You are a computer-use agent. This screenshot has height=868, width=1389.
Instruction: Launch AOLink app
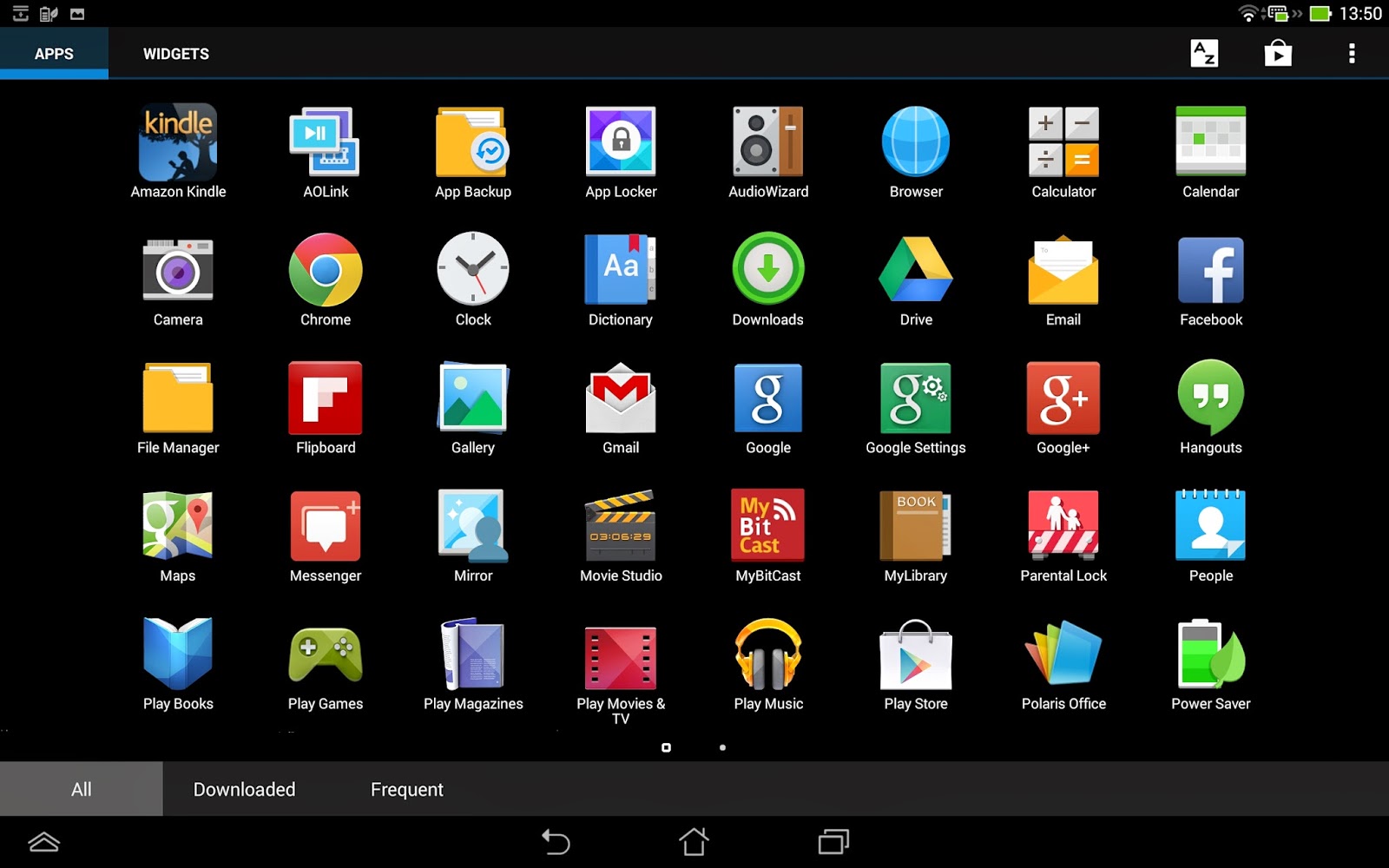tap(326, 152)
